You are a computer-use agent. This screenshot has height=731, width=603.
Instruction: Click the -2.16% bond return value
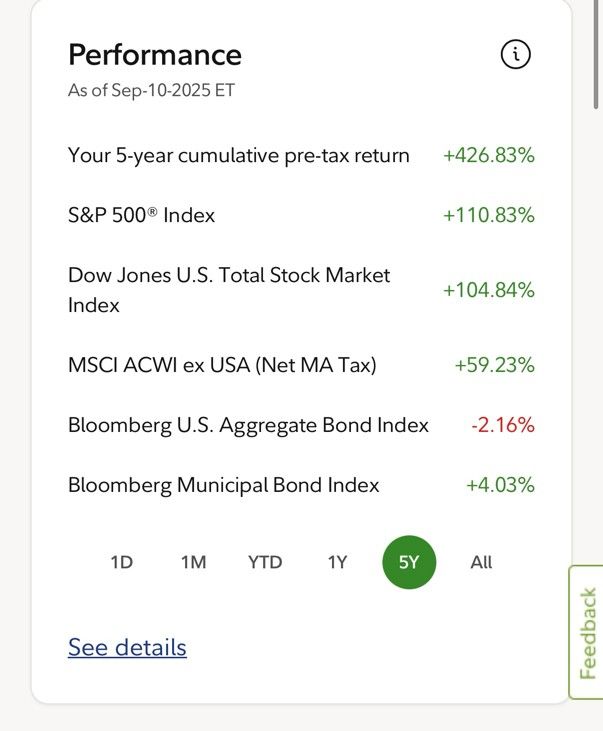point(503,425)
